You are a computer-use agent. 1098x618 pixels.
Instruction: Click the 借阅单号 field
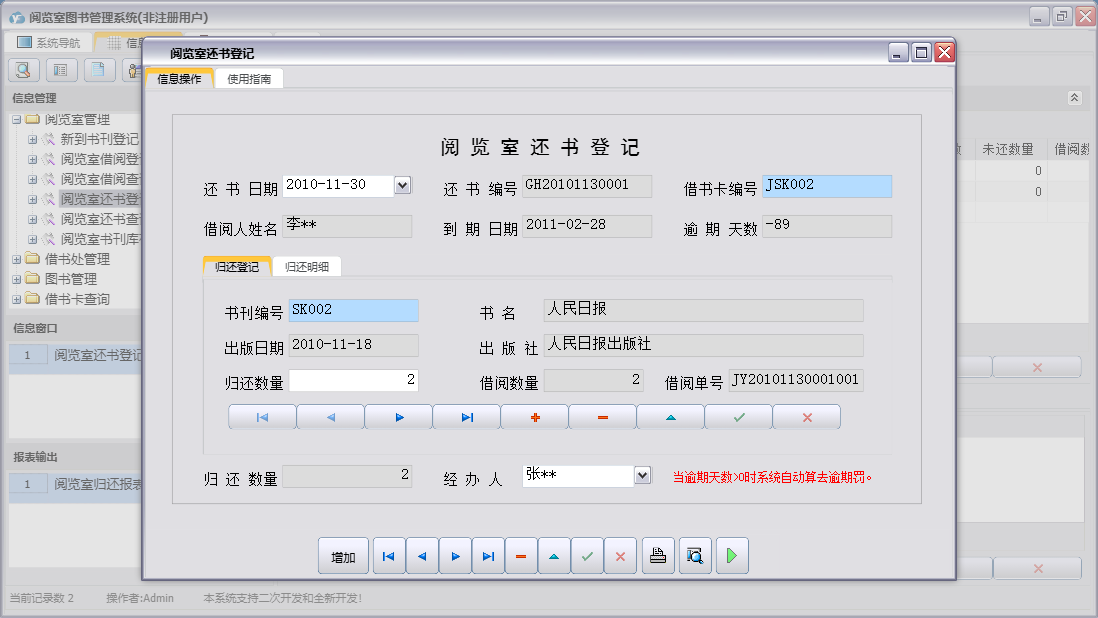point(796,380)
